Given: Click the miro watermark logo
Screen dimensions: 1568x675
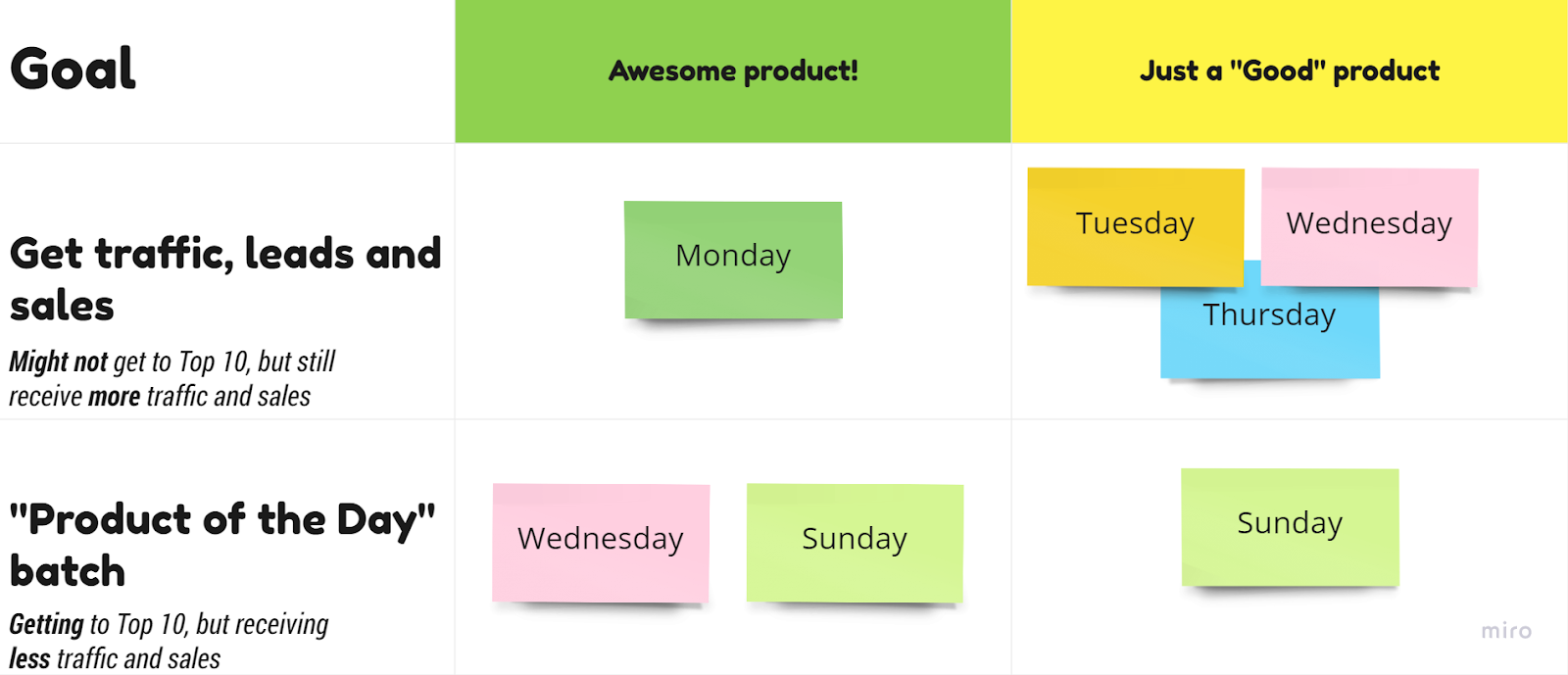Looking at the screenshot, I should (x=1506, y=631).
